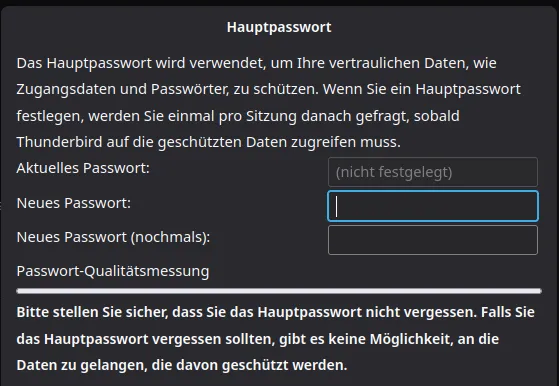
Task: Click the "Aktuelles Passwort:" label
Action: tap(83, 168)
